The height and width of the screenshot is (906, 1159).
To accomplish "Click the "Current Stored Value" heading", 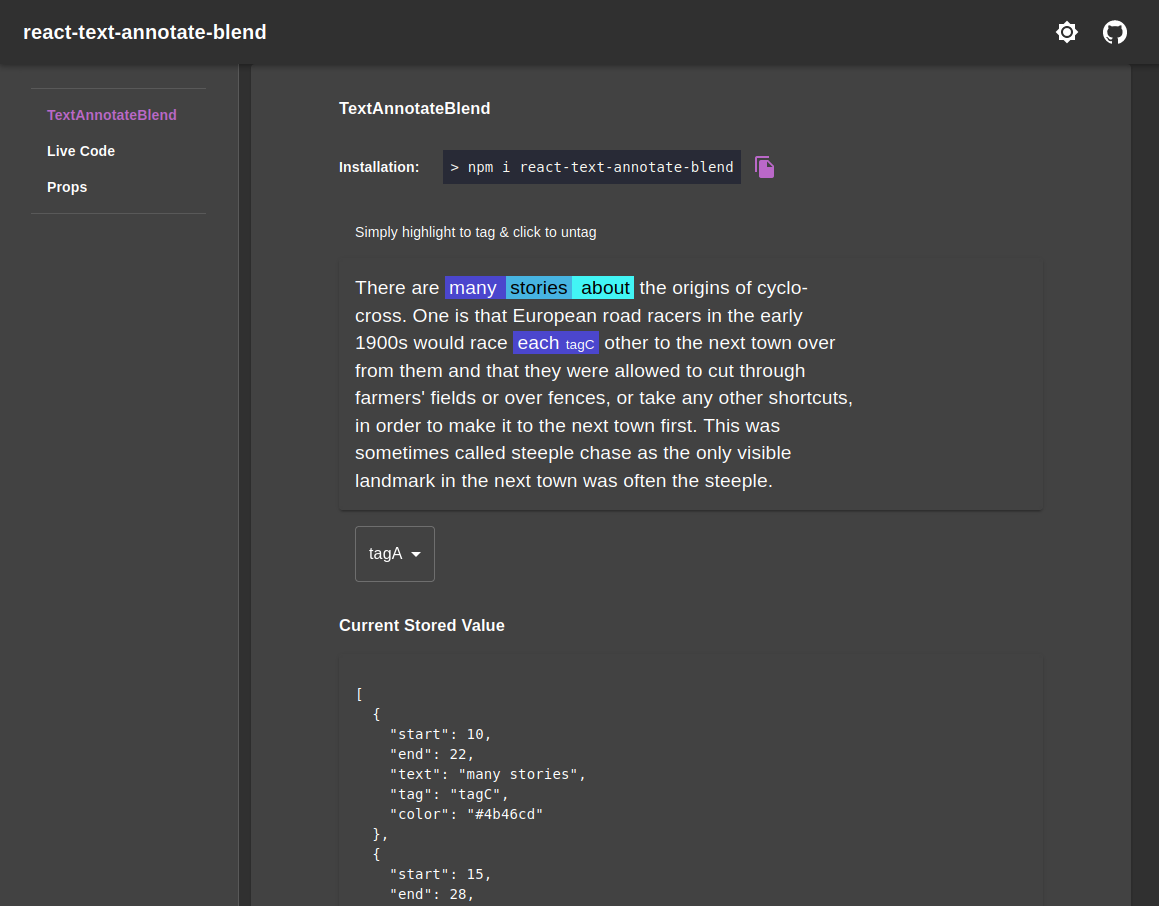I will (x=422, y=625).
